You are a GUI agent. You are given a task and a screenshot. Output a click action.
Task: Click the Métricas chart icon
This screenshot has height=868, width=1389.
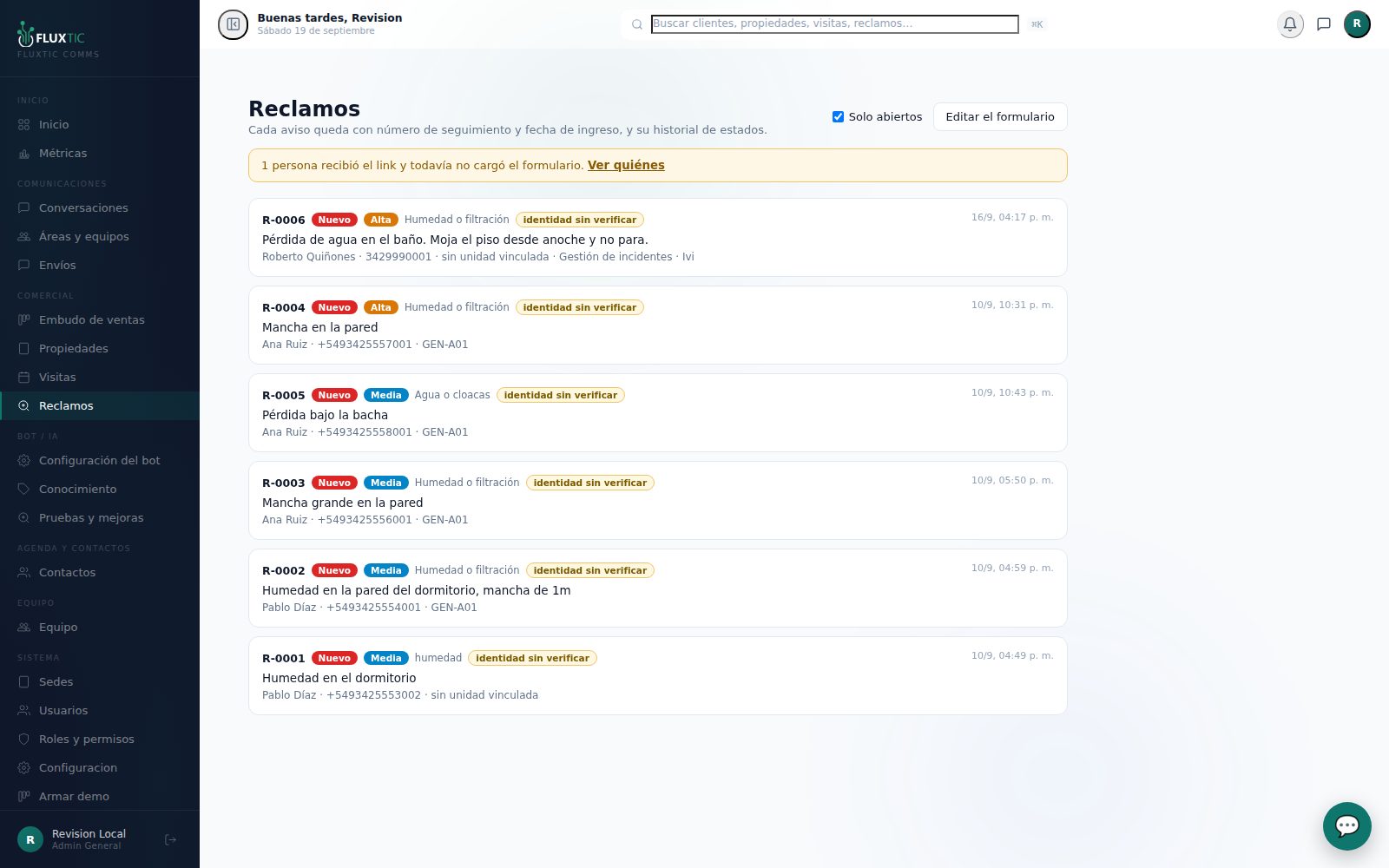point(24,154)
